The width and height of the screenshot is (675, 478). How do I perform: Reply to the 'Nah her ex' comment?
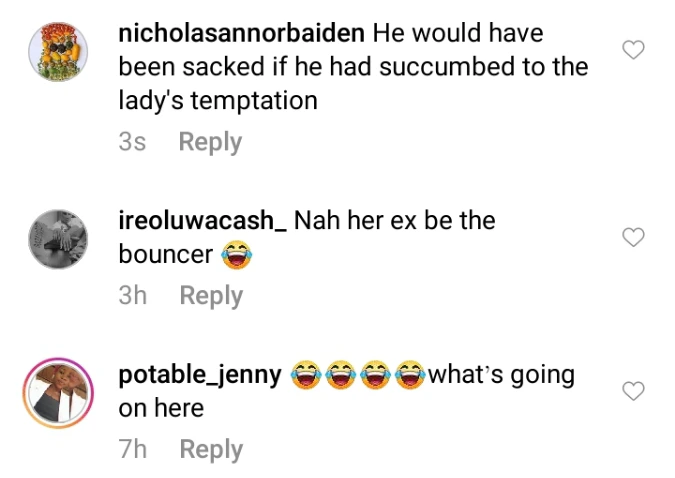pos(211,296)
